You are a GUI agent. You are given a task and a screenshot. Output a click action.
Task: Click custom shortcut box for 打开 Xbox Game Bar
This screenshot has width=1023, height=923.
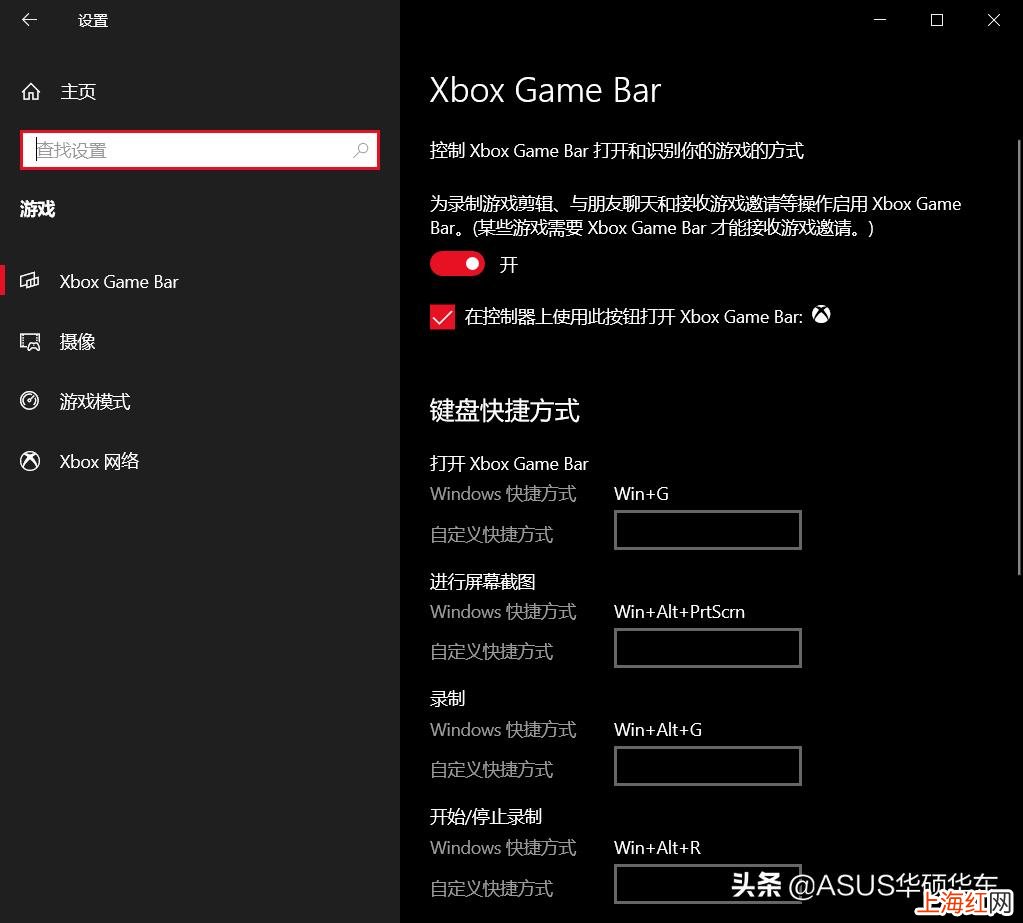coord(707,530)
